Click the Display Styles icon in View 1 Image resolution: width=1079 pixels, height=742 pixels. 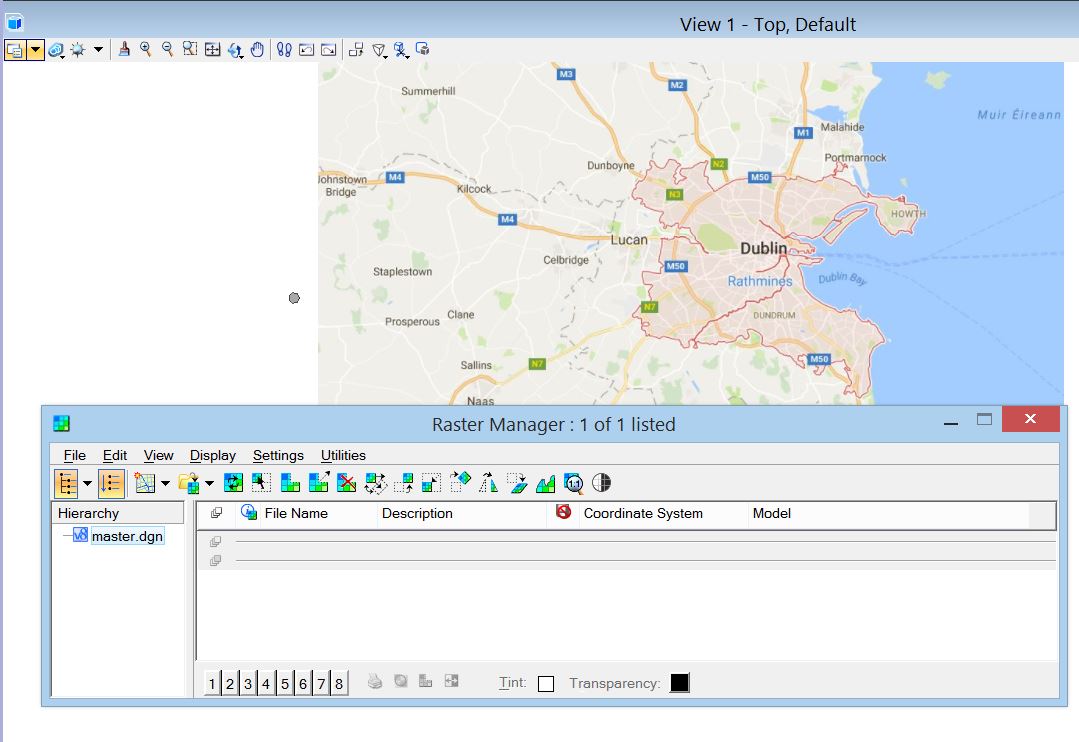(x=56, y=50)
